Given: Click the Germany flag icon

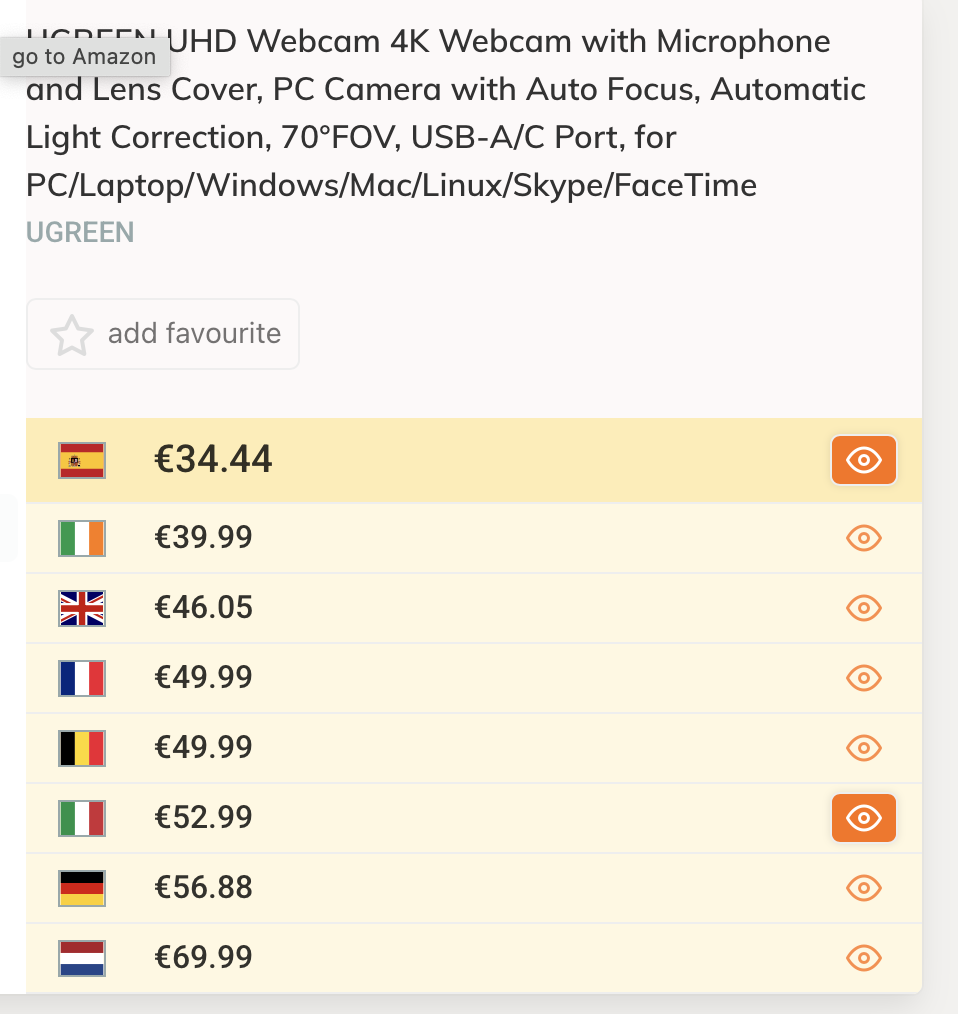Looking at the screenshot, I should coord(82,888).
